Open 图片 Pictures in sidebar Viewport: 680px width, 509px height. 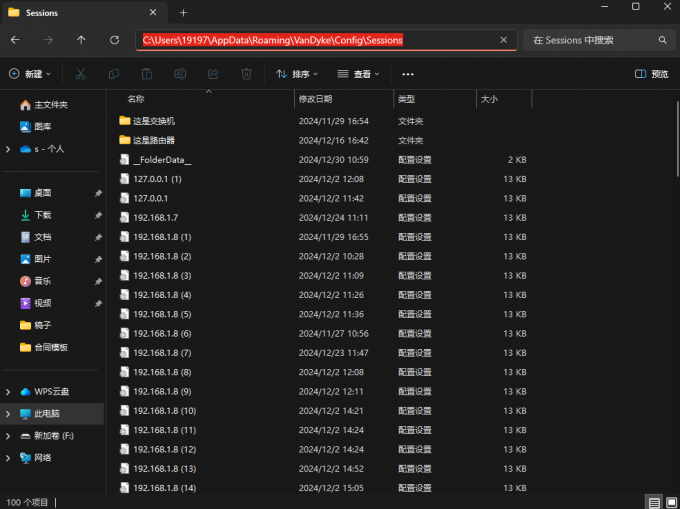click(x=36, y=259)
